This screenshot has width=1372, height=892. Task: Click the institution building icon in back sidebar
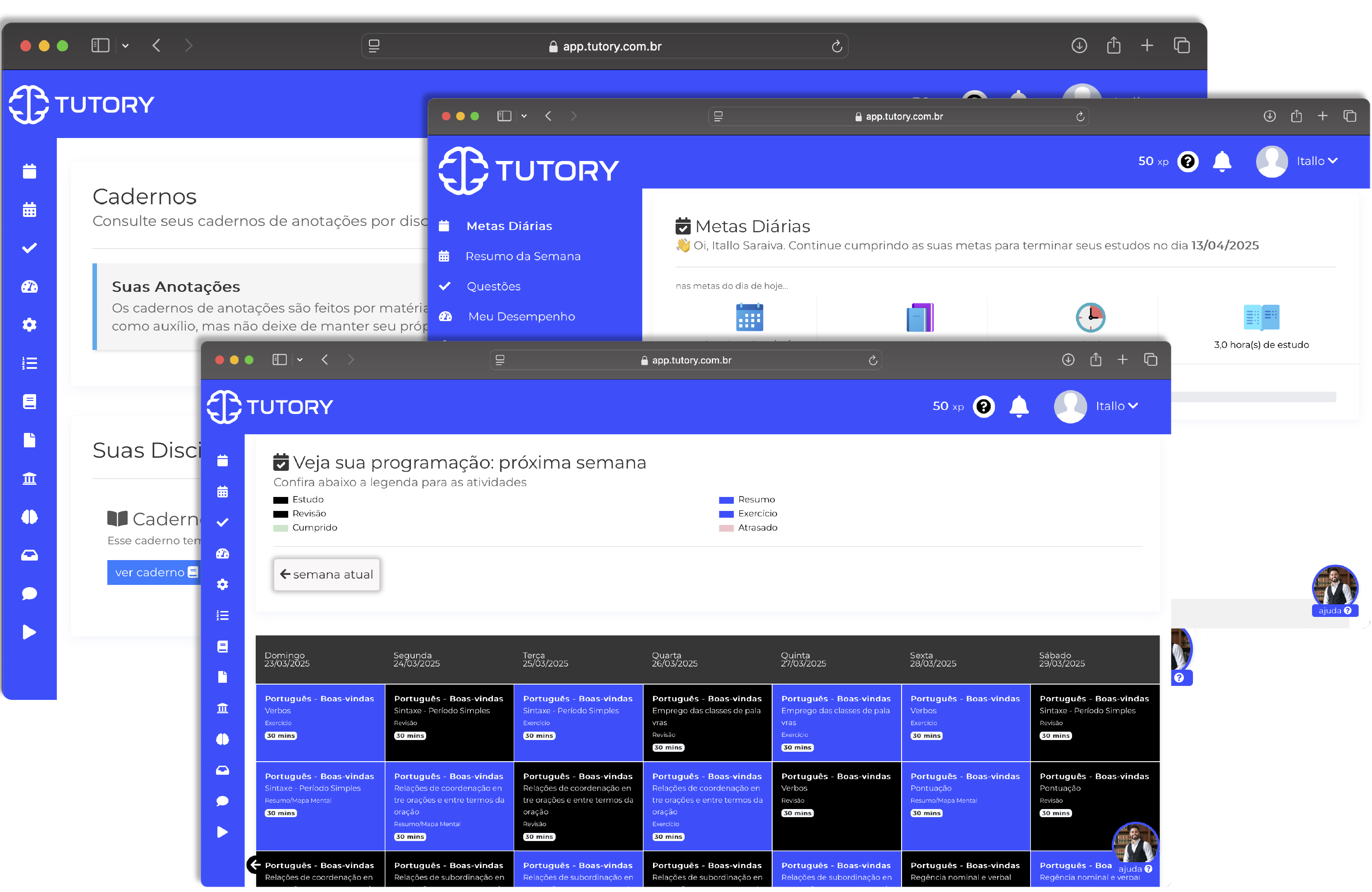(29, 478)
